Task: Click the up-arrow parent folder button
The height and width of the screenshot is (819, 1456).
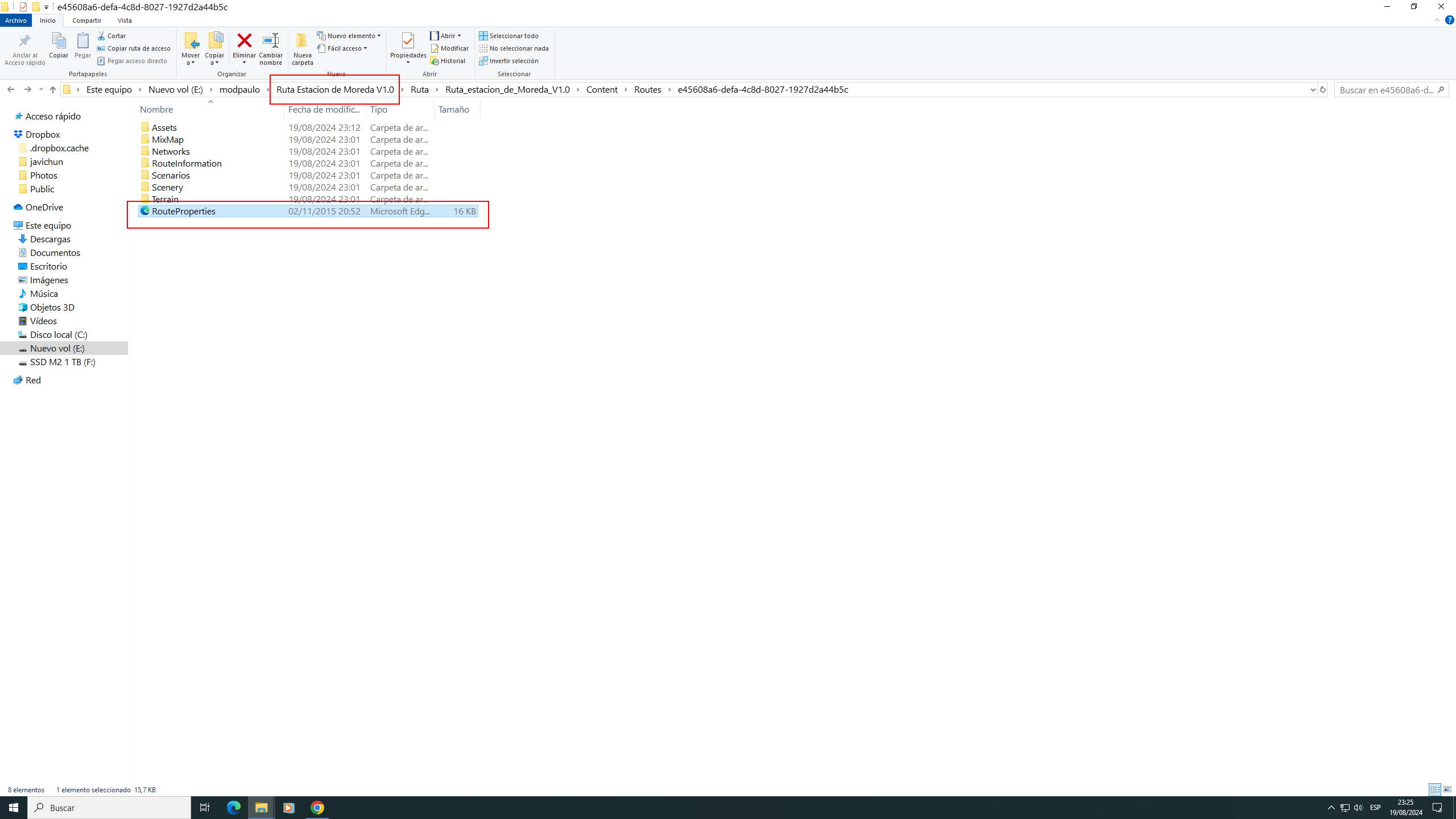Action: (53, 89)
